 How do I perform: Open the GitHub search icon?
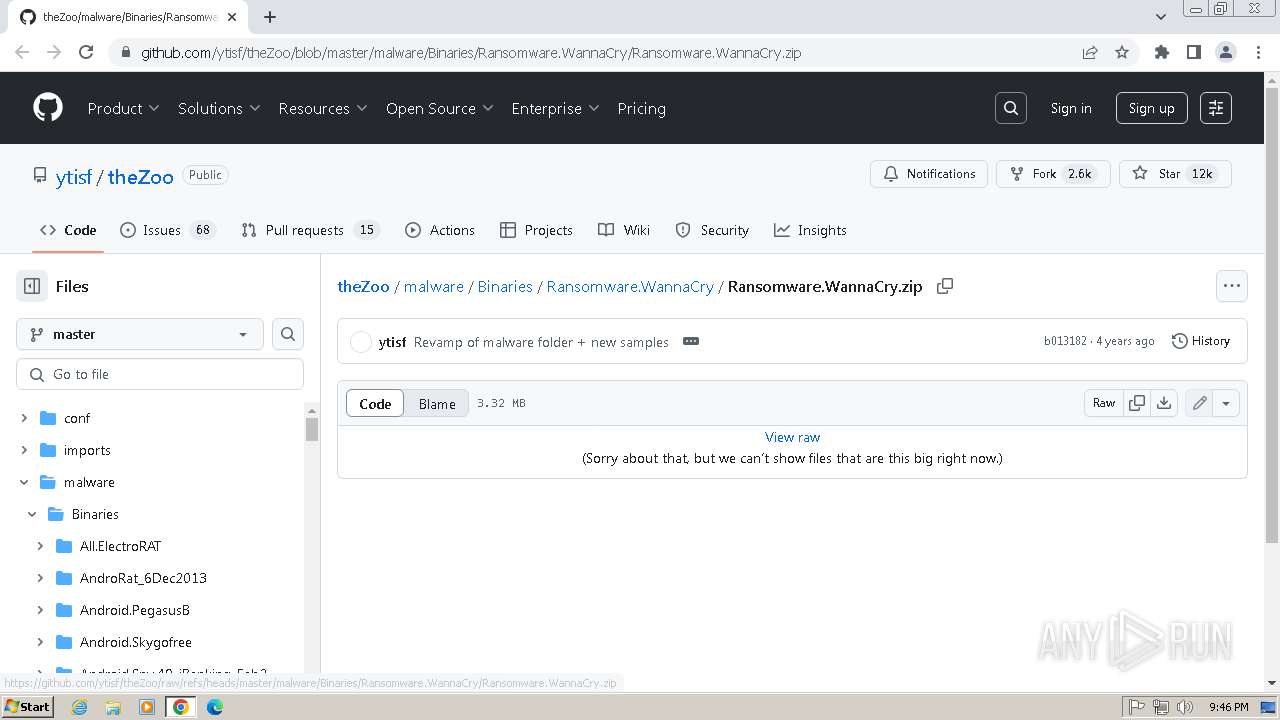pos(1011,108)
